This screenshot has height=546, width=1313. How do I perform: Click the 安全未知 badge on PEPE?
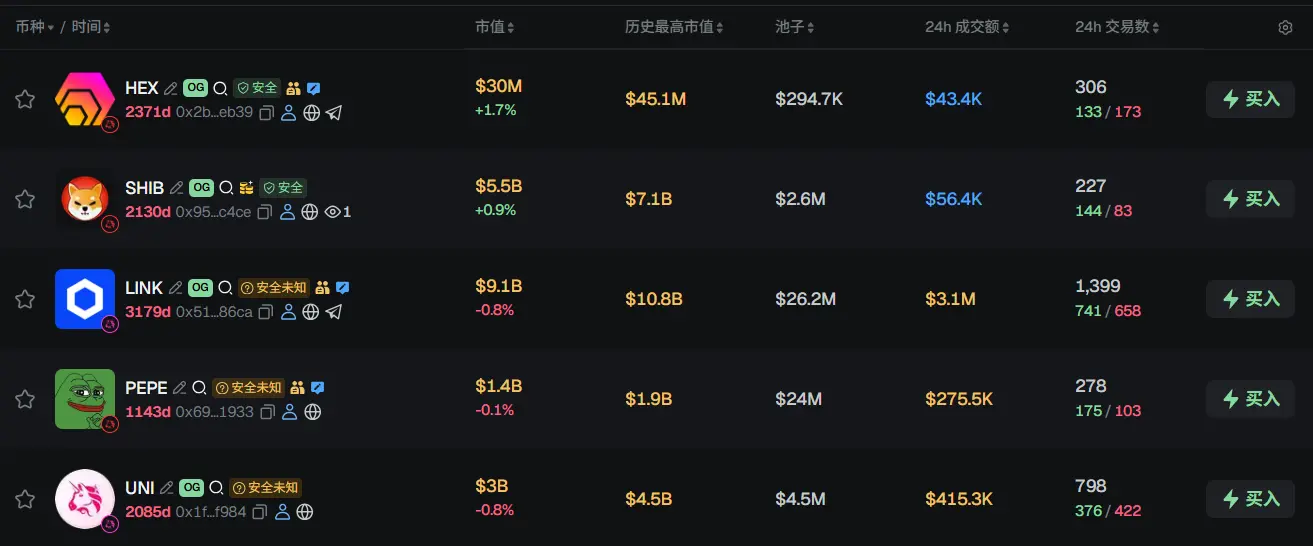pyautogui.click(x=248, y=388)
